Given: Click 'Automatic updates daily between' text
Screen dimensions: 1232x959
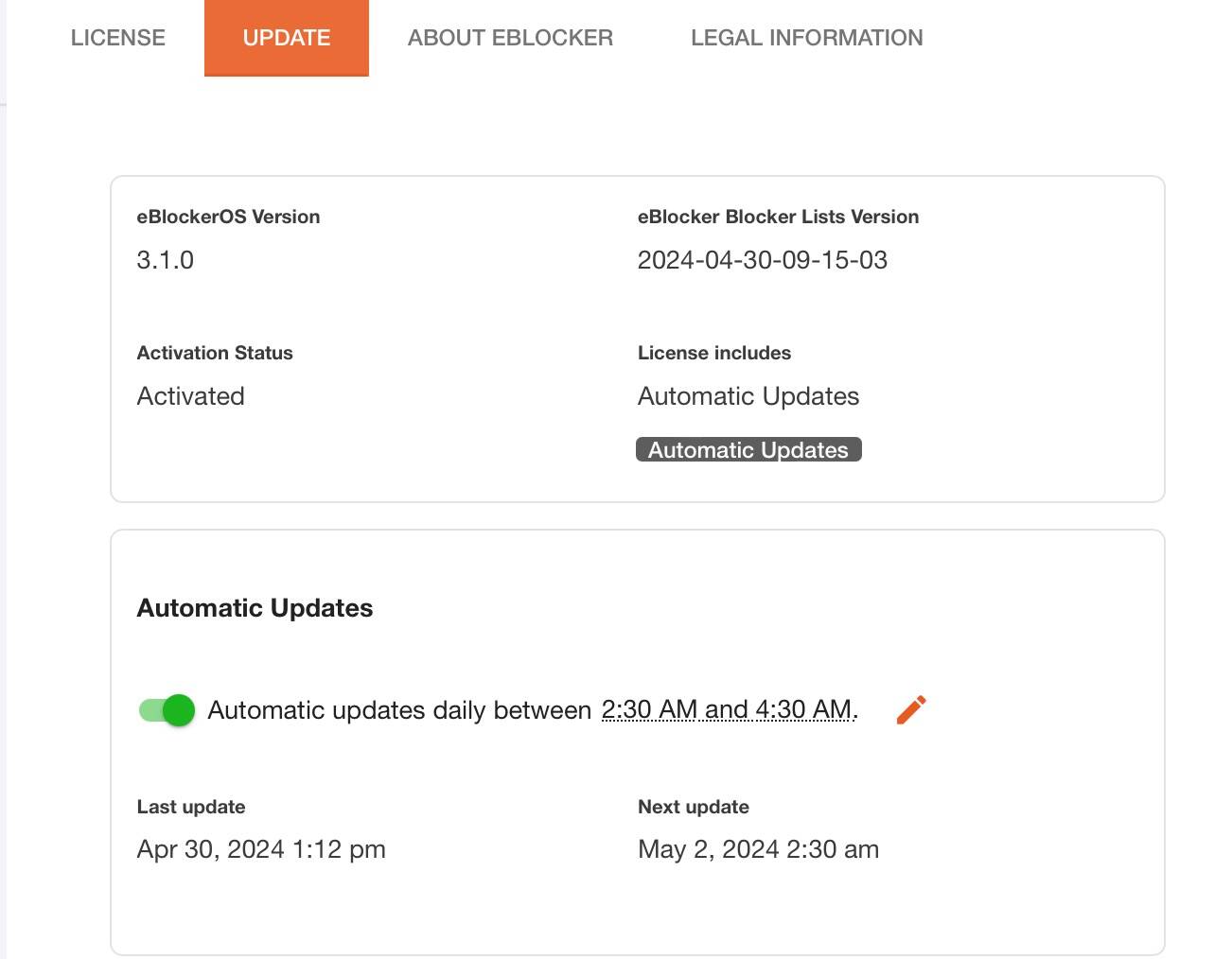Looking at the screenshot, I should click(399, 710).
